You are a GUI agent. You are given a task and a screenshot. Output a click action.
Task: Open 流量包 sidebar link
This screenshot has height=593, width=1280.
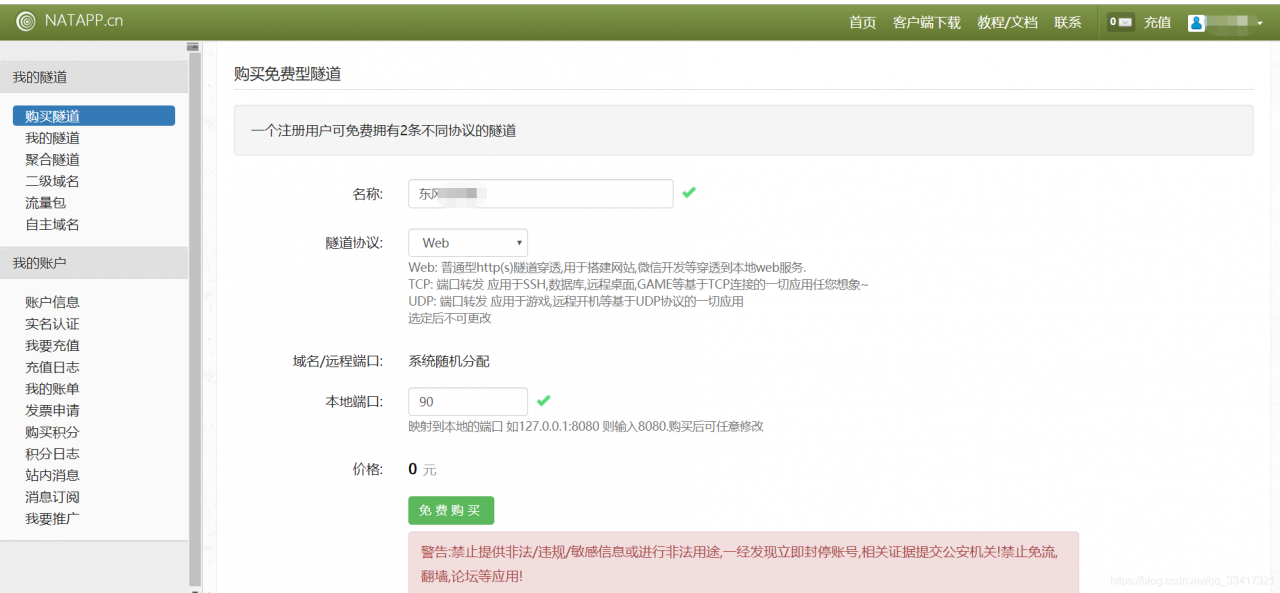click(45, 203)
